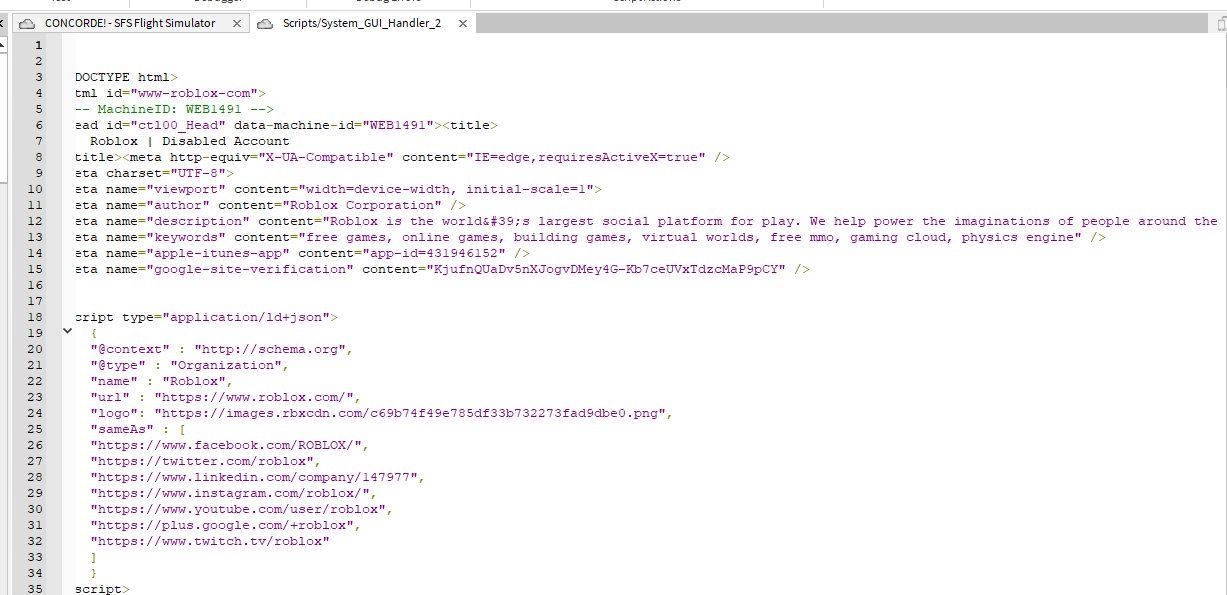This screenshot has height=595, width=1227.
Task: Switch to CONCORDE! - SFS Flight Simulator tab
Action: point(129,23)
